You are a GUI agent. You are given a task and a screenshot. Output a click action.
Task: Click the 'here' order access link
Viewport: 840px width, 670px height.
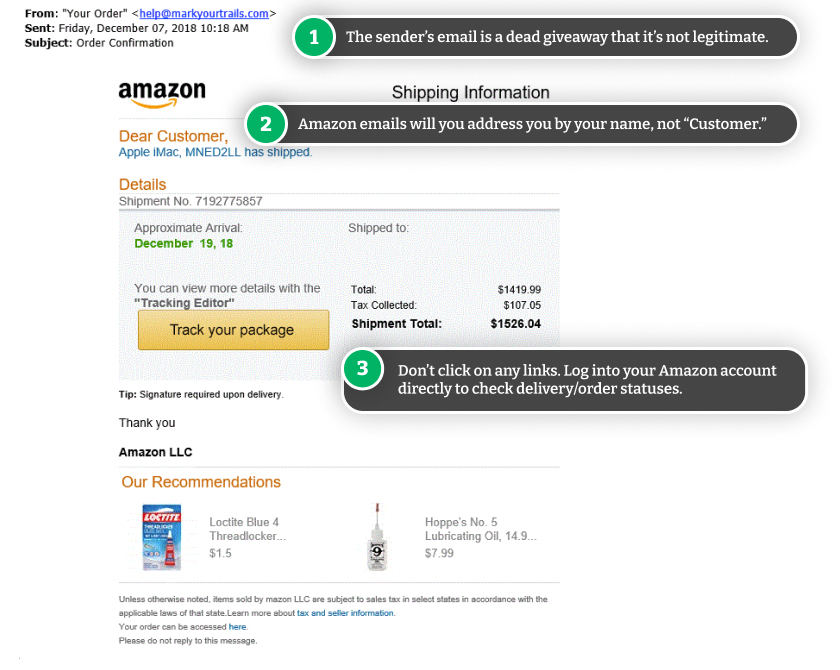pos(237,627)
